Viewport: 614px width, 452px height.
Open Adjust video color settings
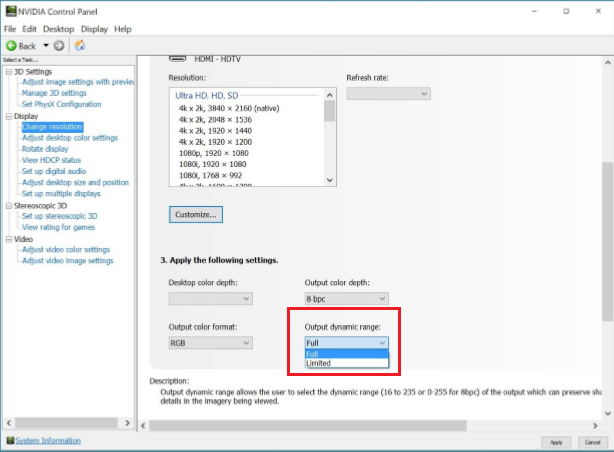click(x=66, y=250)
